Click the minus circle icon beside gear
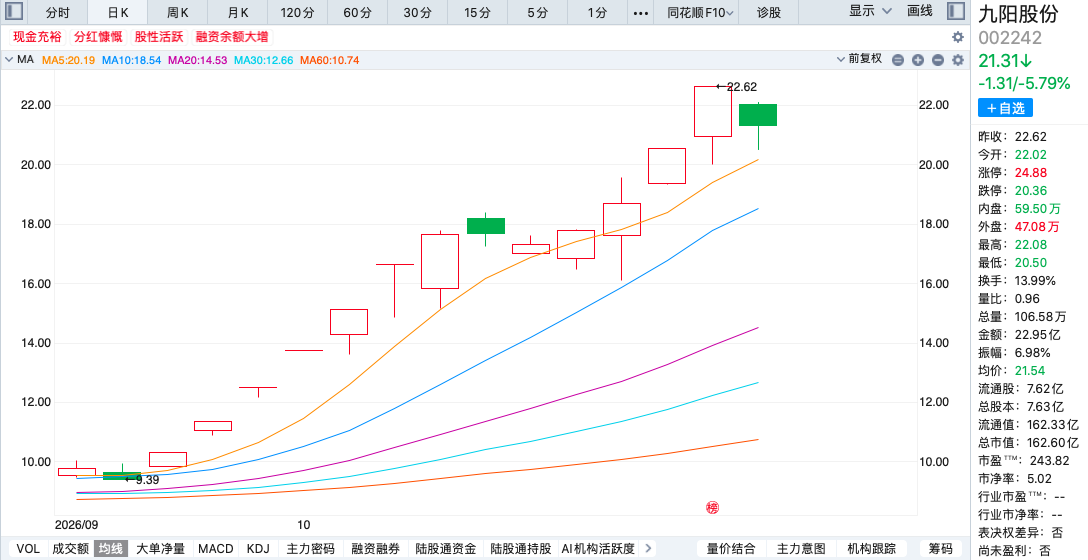Viewport: 1088px width, 560px height. [938, 60]
